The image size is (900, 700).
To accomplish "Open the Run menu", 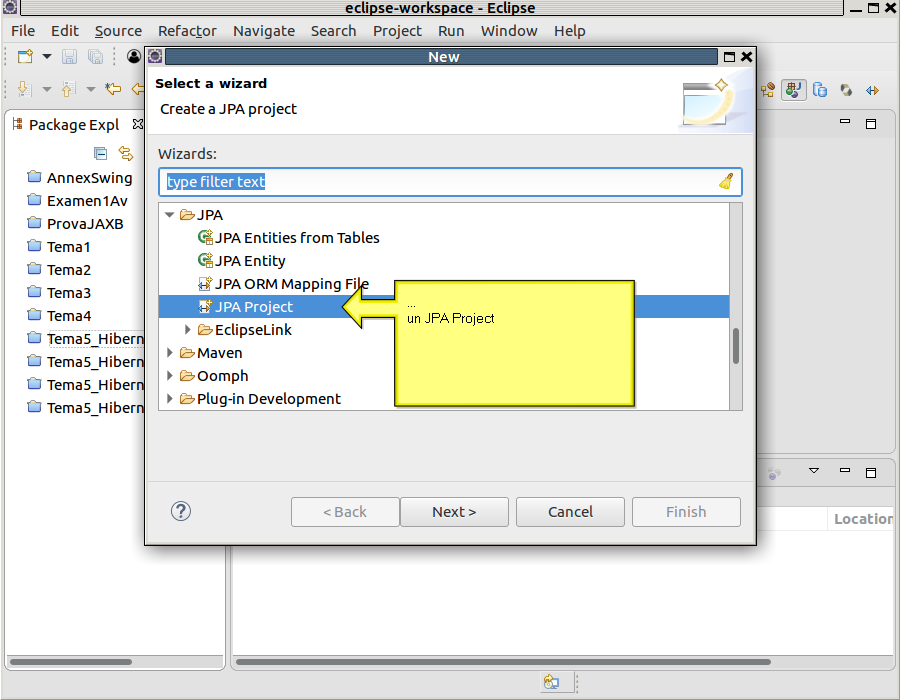I will coord(451,31).
